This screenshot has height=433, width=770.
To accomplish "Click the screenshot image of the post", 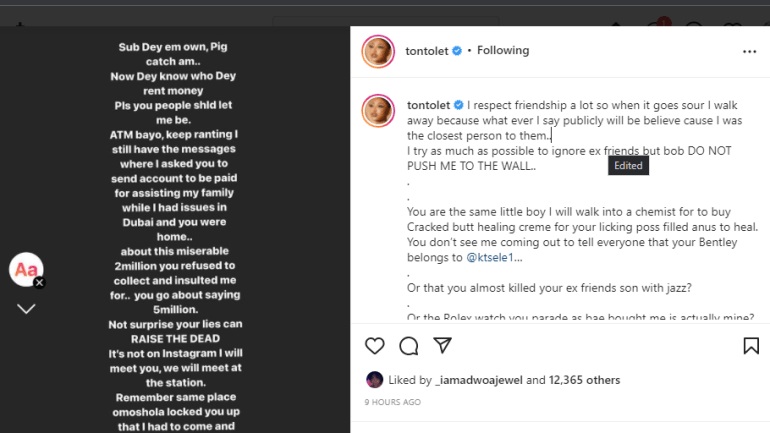I will (x=175, y=230).
